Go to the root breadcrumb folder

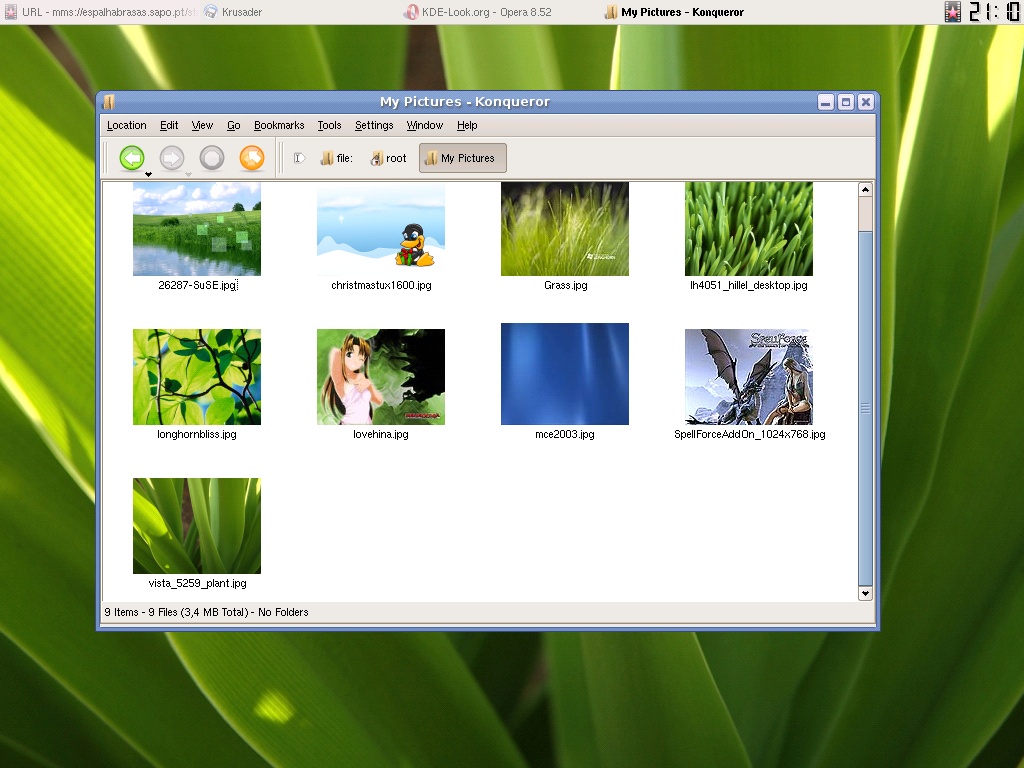click(388, 158)
